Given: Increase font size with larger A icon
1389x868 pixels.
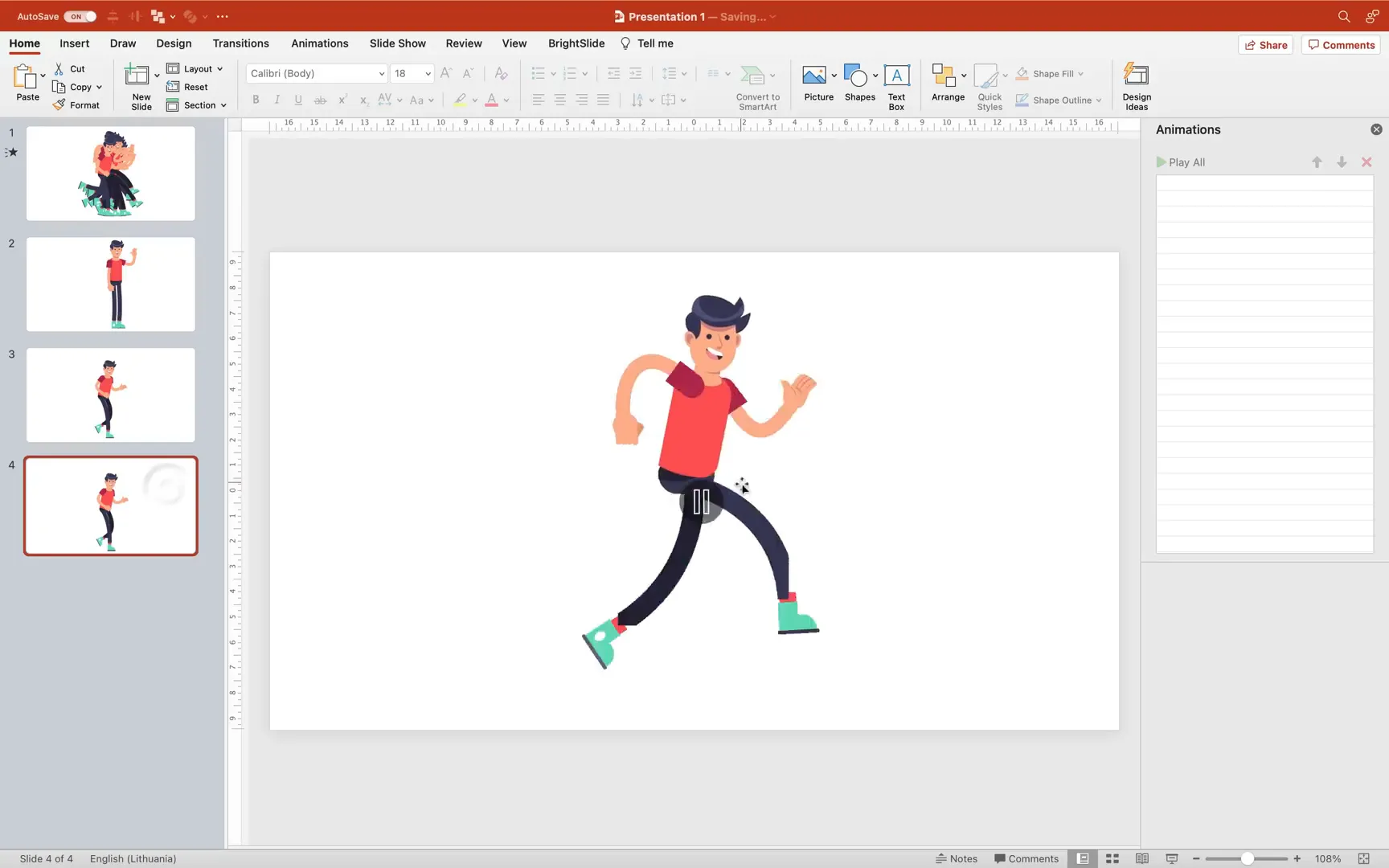Looking at the screenshot, I should pyautogui.click(x=446, y=73).
